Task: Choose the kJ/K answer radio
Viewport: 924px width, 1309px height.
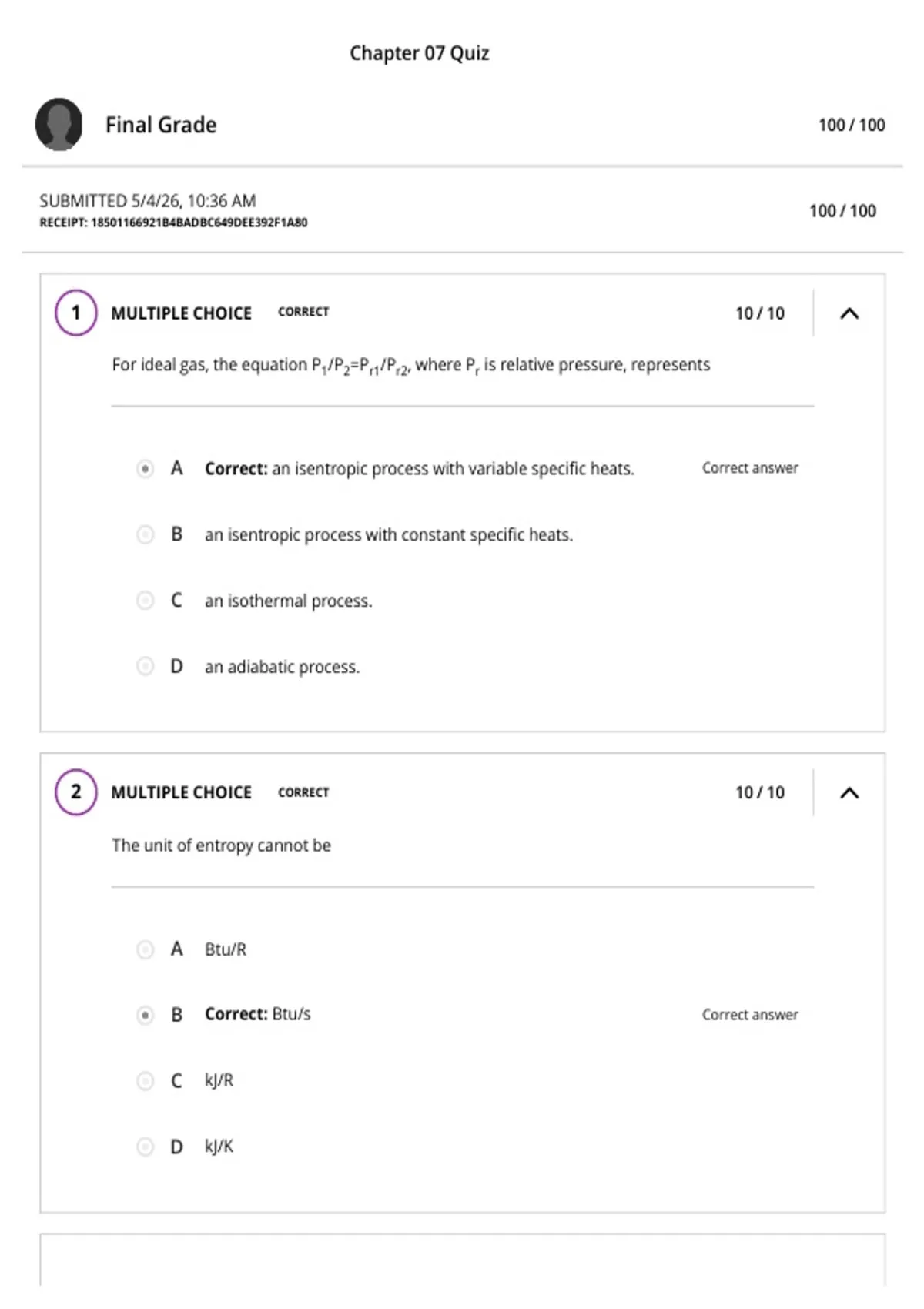Action: [x=145, y=1147]
